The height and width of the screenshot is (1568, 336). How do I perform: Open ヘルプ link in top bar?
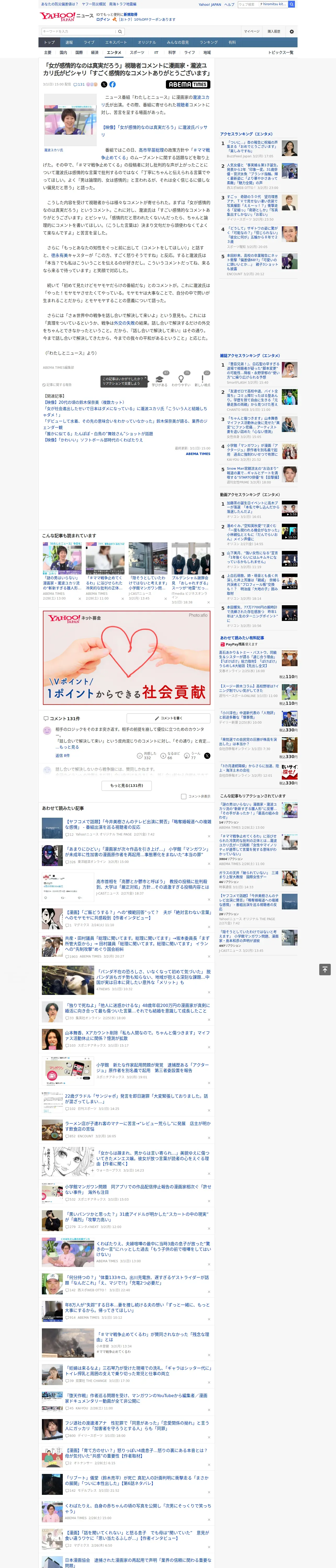[229, 4]
